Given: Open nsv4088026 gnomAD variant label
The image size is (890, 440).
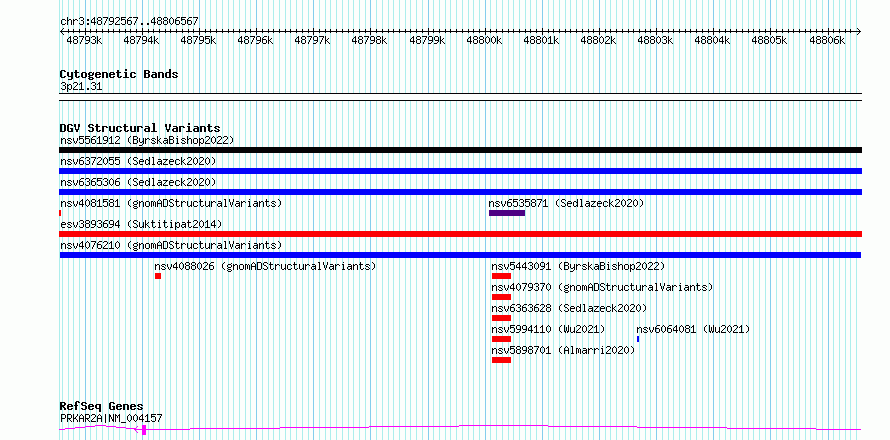Looking at the screenshot, I should (x=265, y=266).
